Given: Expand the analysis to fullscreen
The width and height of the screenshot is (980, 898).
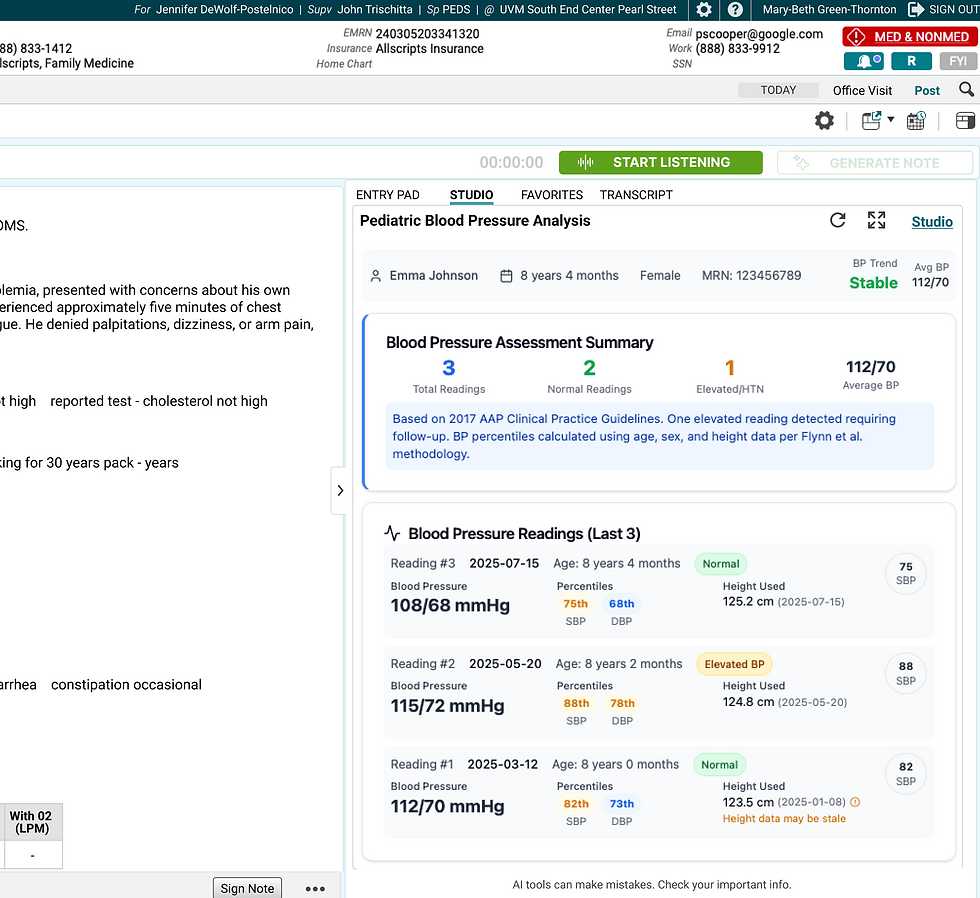Looking at the screenshot, I should pos(876,220).
